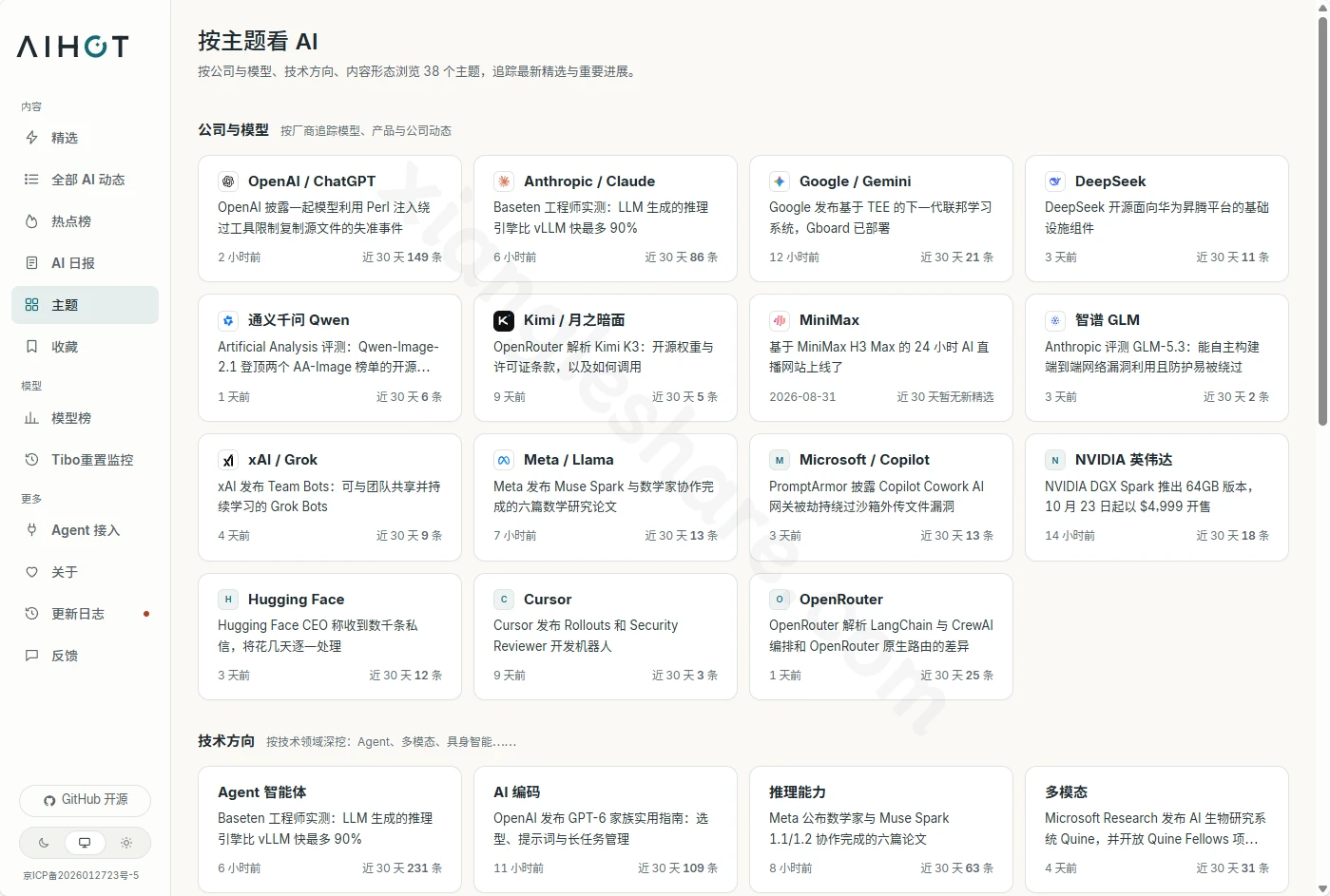The image size is (1330, 896).
Task: Click the document icon beside AI 日报
Action: point(31,263)
